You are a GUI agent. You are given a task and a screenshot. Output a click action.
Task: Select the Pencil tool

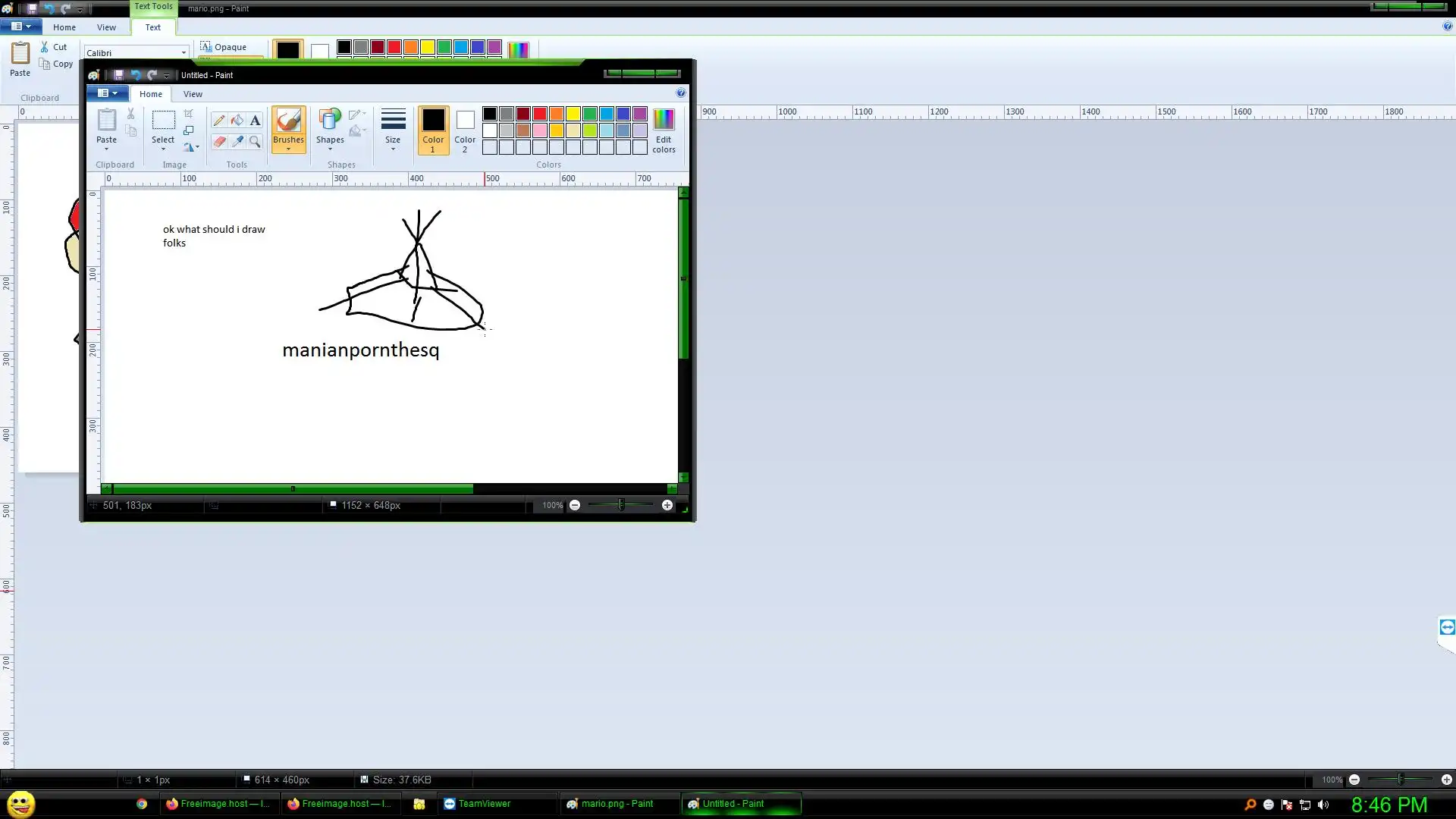click(218, 120)
